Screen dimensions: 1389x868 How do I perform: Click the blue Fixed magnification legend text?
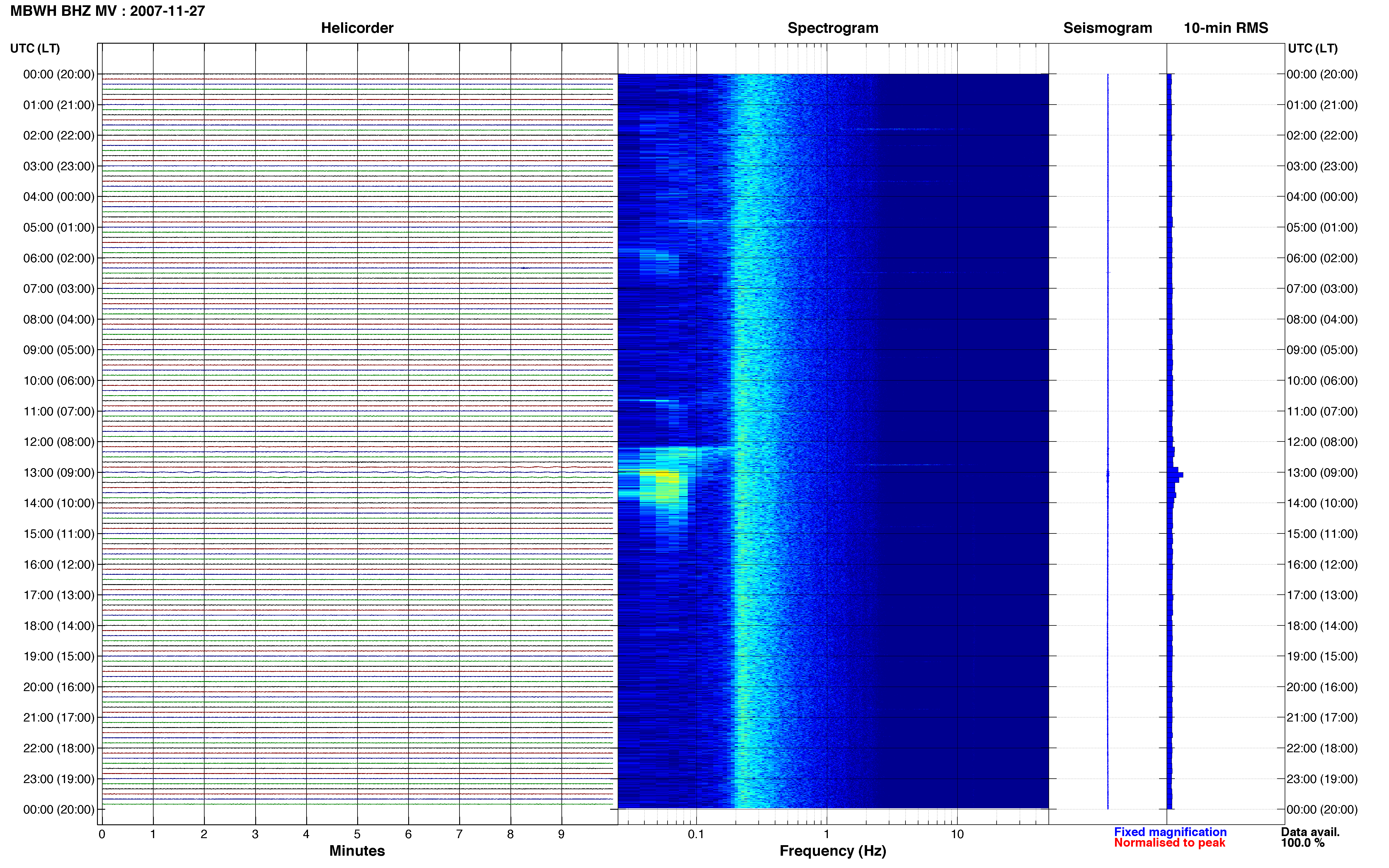[1170, 832]
